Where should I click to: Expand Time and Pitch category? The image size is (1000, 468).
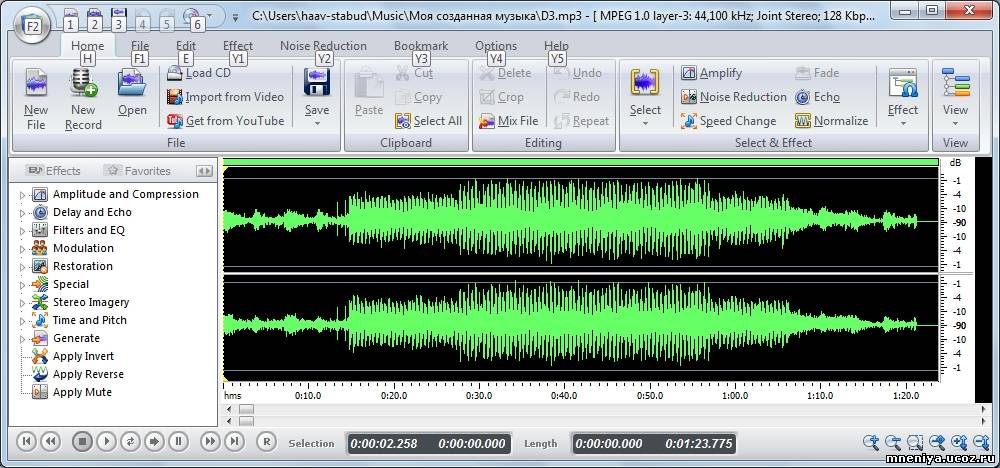tap(22, 320)
